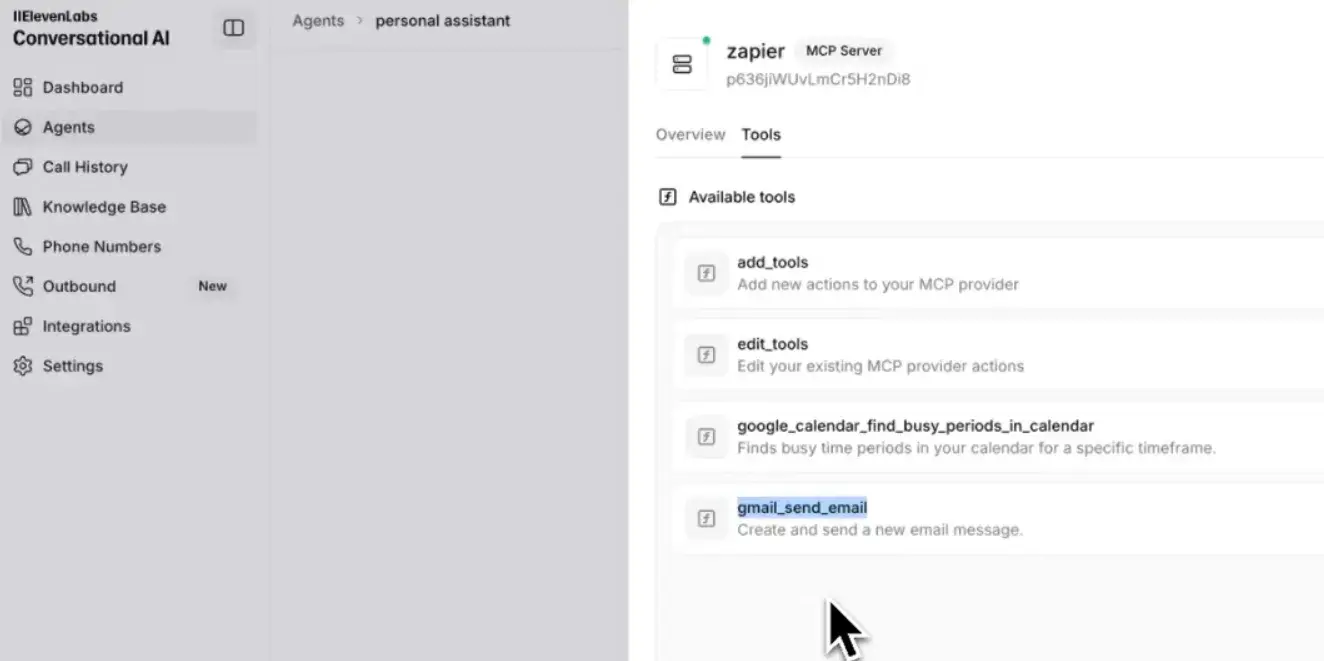
Task: Click the add_tools function icon
Action: [x=706, y=273]
